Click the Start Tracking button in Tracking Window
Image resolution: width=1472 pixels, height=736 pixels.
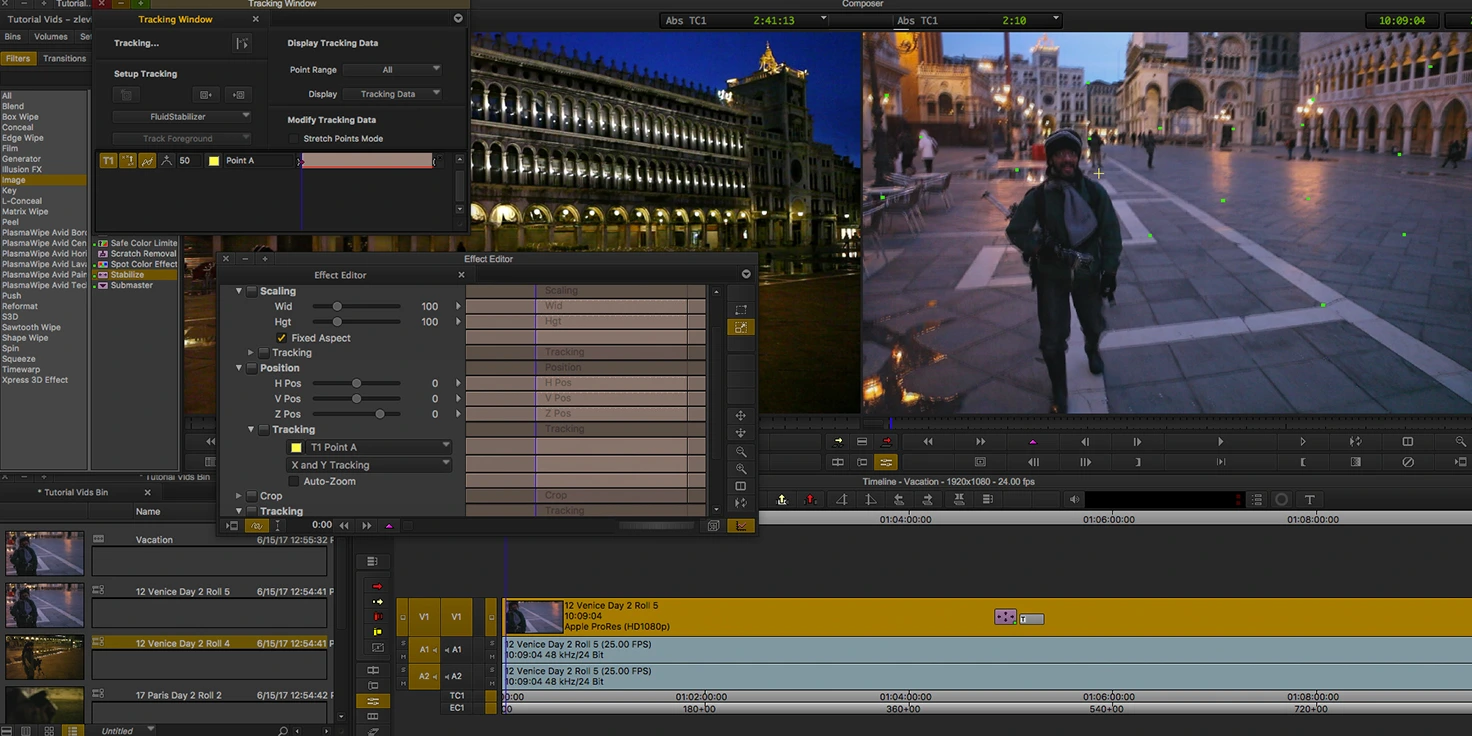(x=241, y=43)
